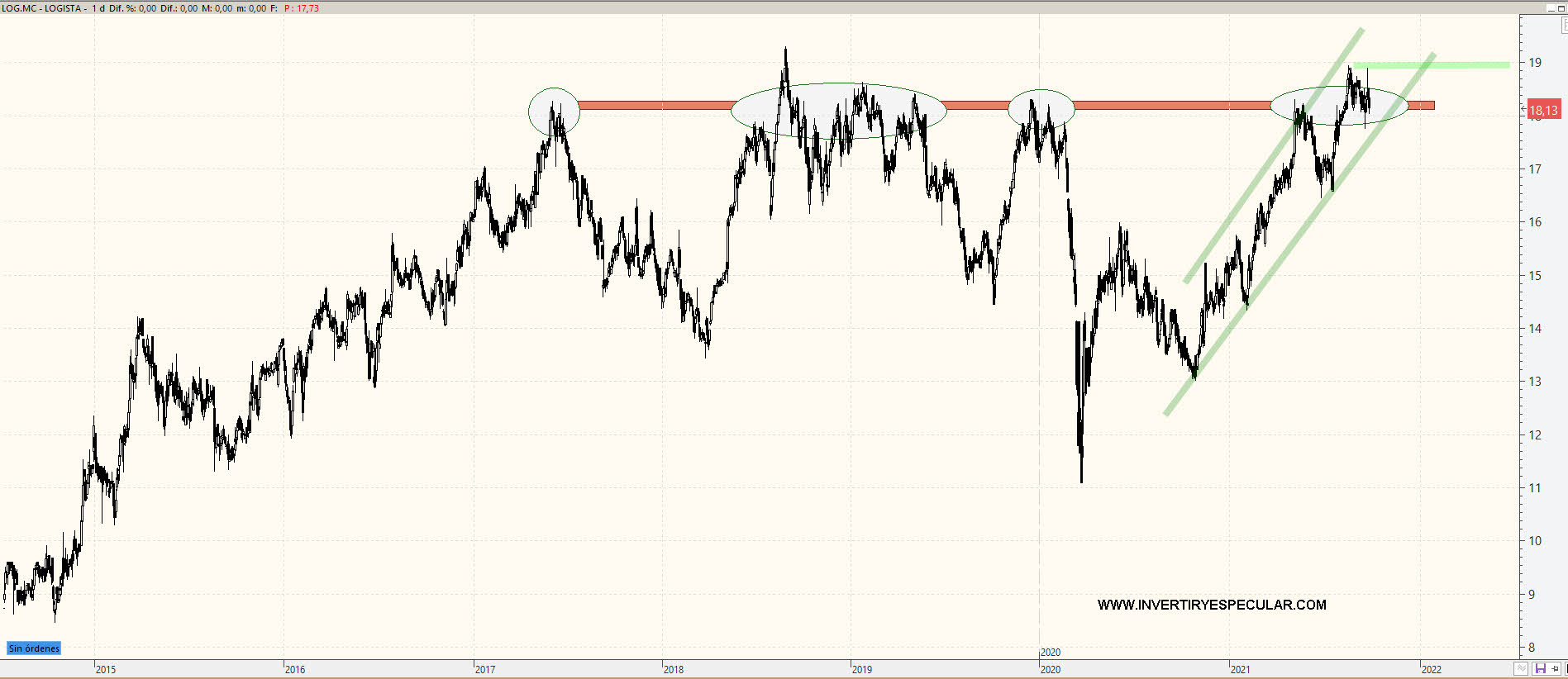Click the 14 level on the price axis

click(1535, 328)
